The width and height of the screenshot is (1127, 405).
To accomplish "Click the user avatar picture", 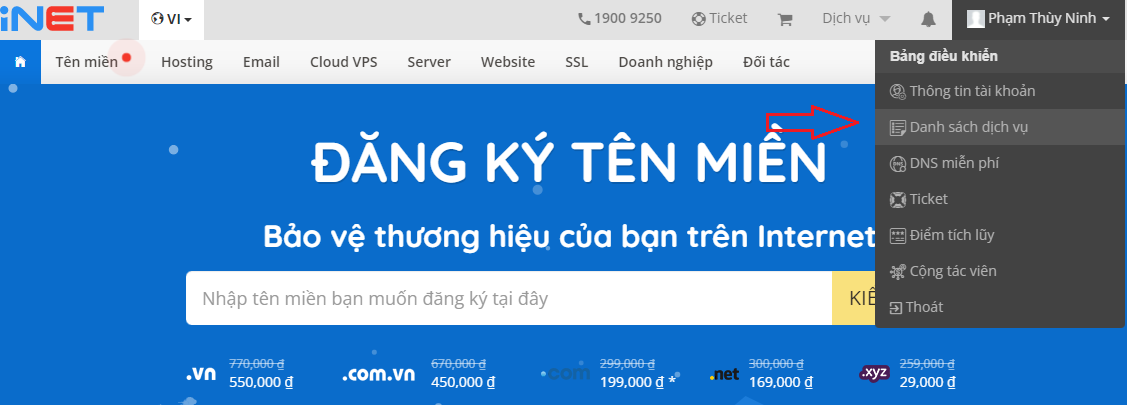I will 975,19.
